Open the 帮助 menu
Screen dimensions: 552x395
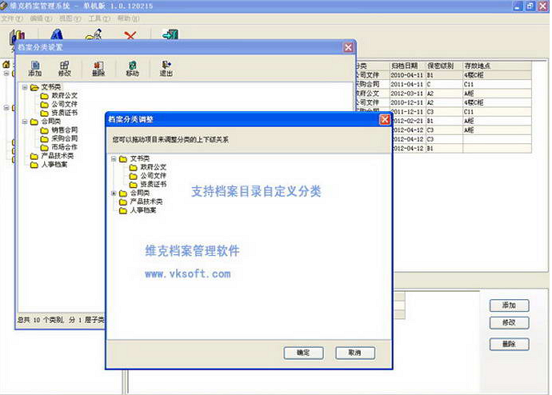click(x=128, y=18)
